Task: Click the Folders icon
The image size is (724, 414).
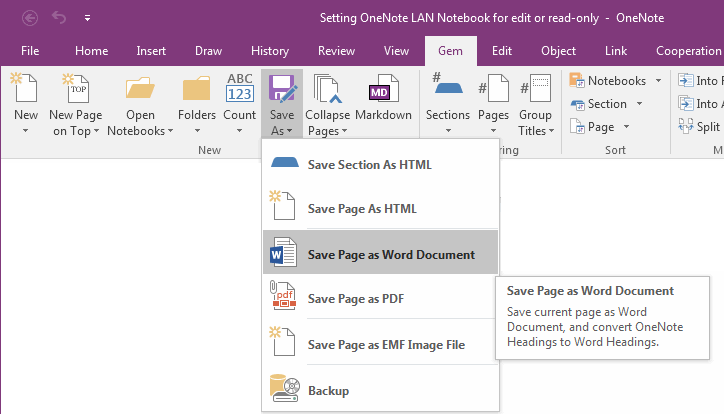Action: click(196, 88)
